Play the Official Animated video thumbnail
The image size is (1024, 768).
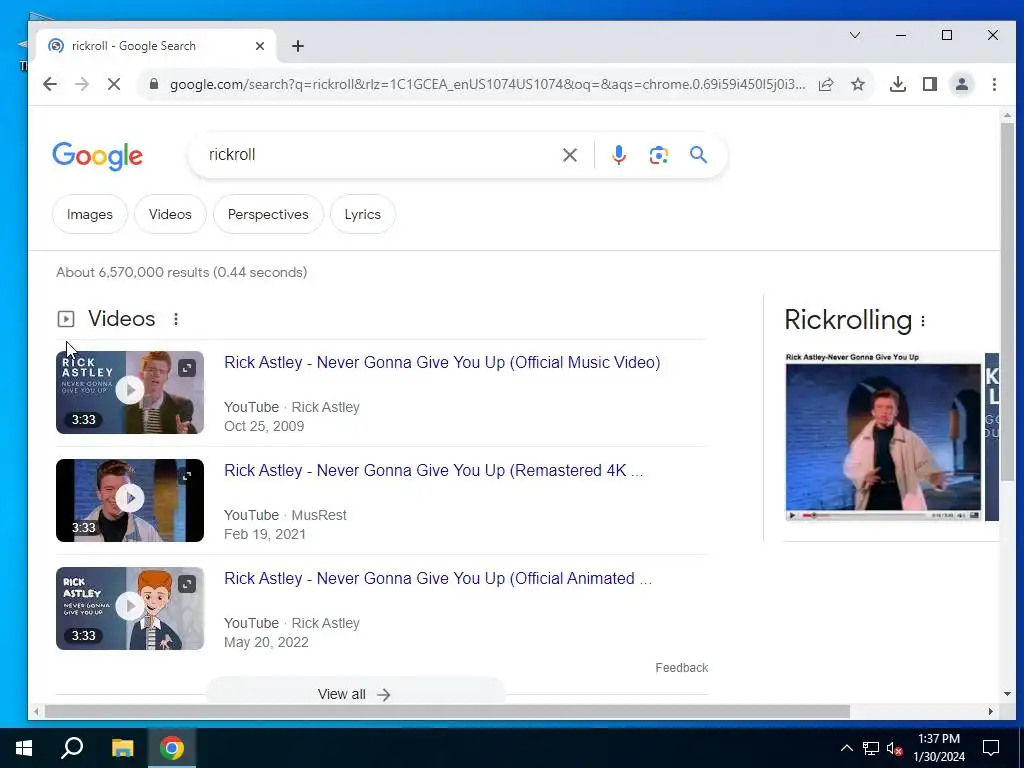click(130, 607)
